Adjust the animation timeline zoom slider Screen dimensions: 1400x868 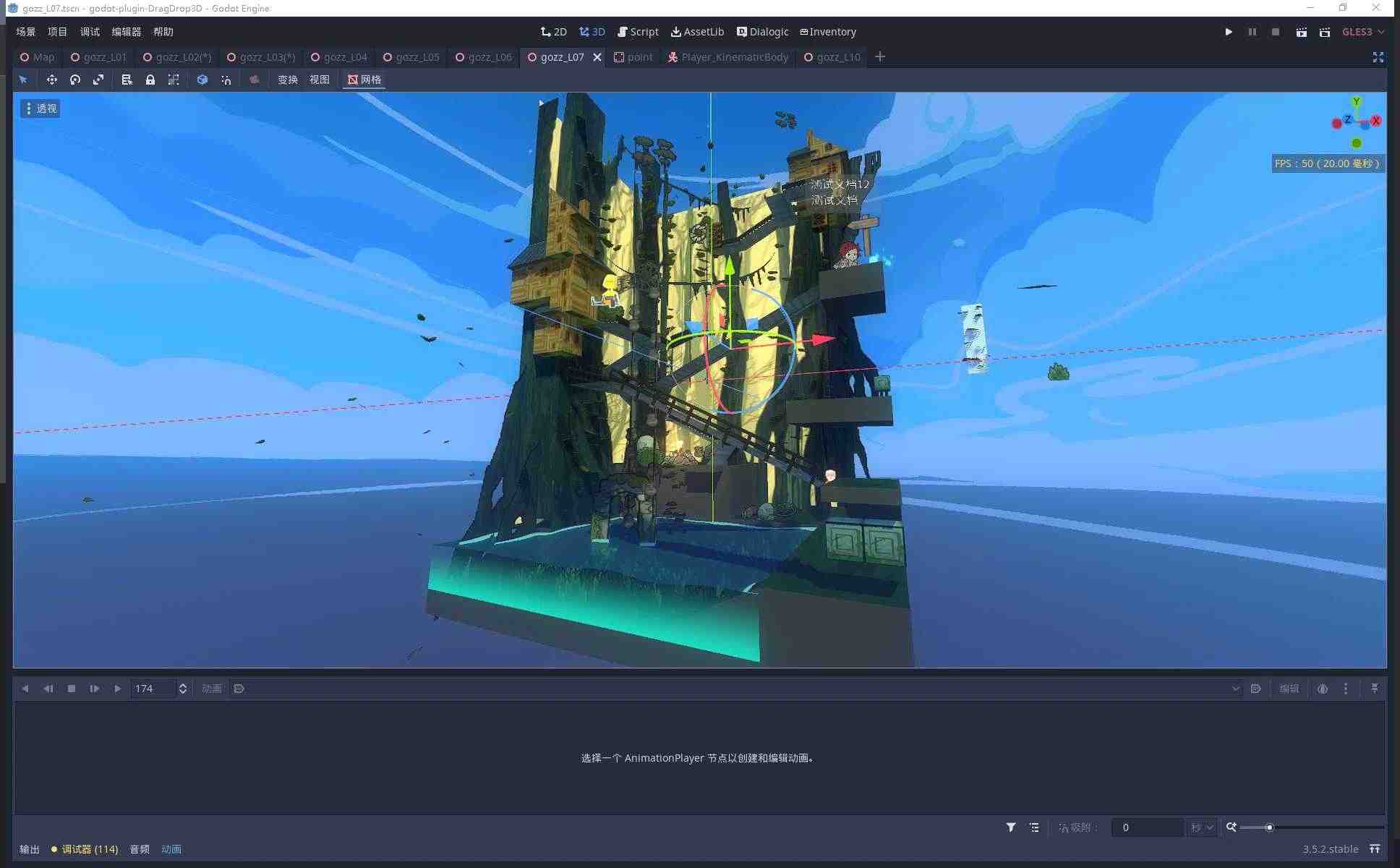1269,827
